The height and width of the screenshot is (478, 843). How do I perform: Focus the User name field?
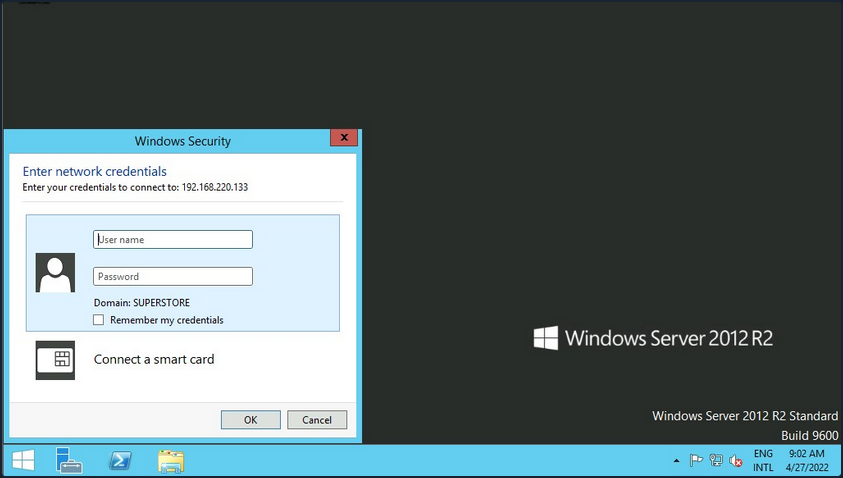pyautogui.click(x=173, y=240)
